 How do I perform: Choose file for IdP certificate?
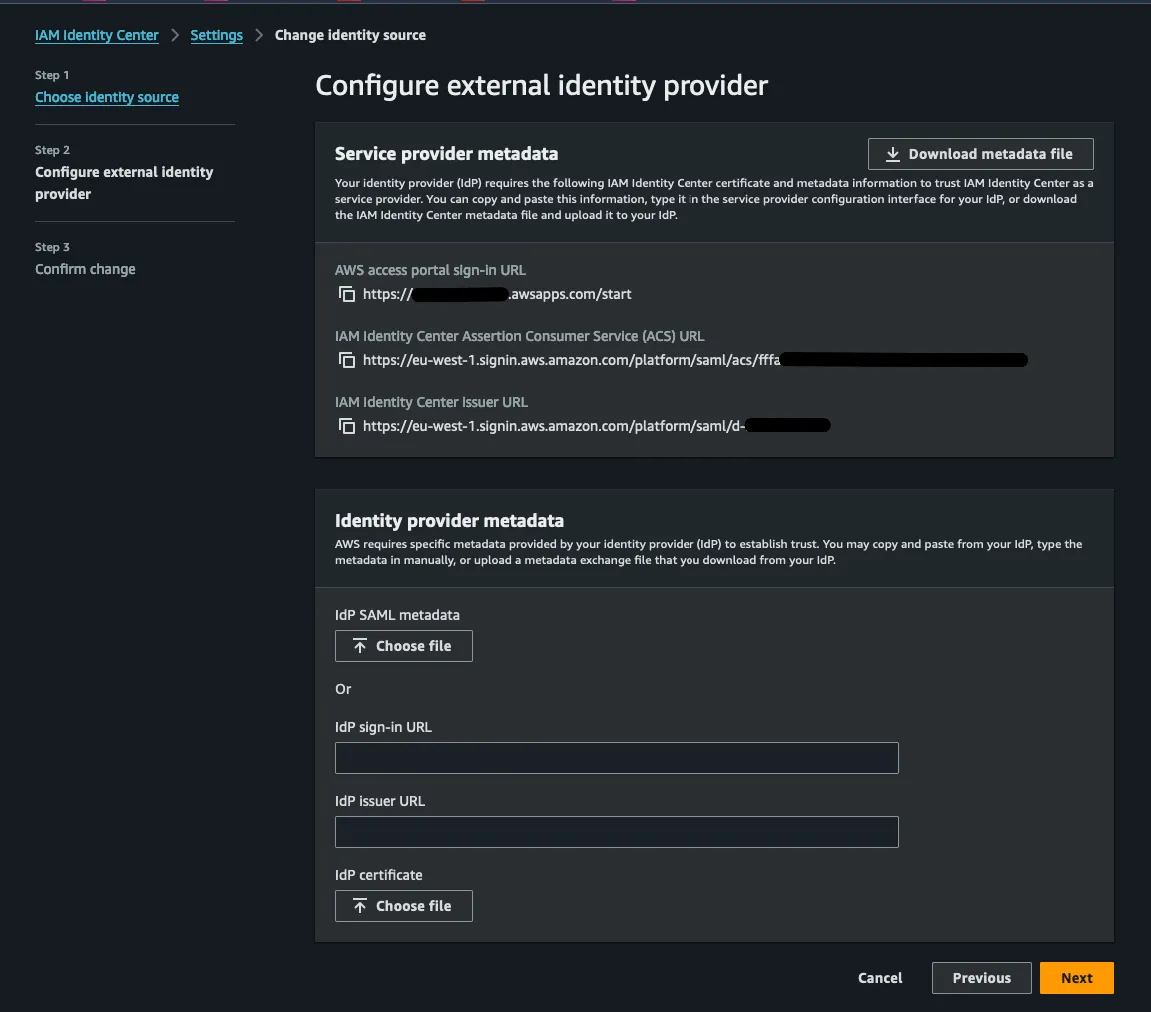coord(403,906)
